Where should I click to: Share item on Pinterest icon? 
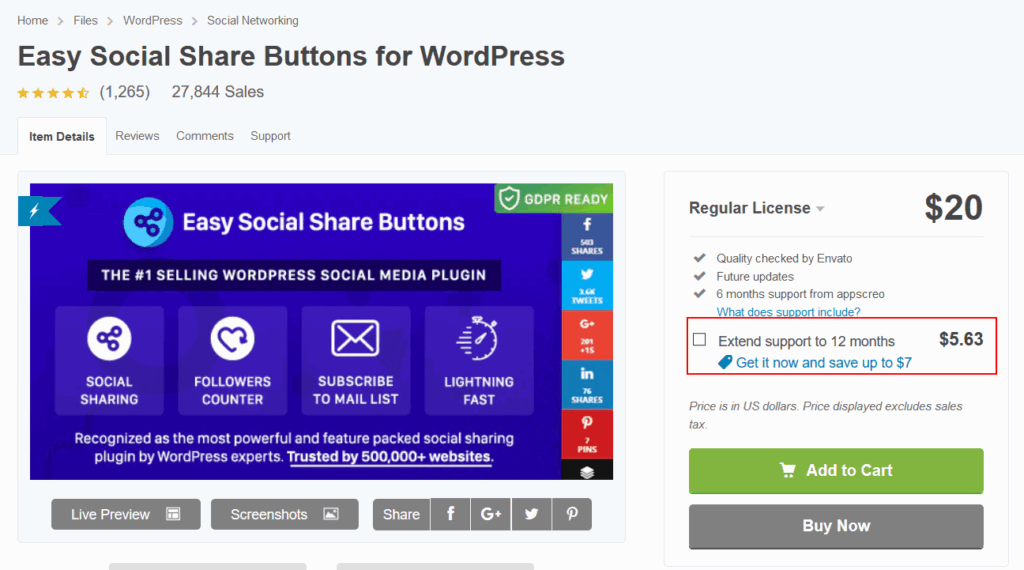coord(572,514)
